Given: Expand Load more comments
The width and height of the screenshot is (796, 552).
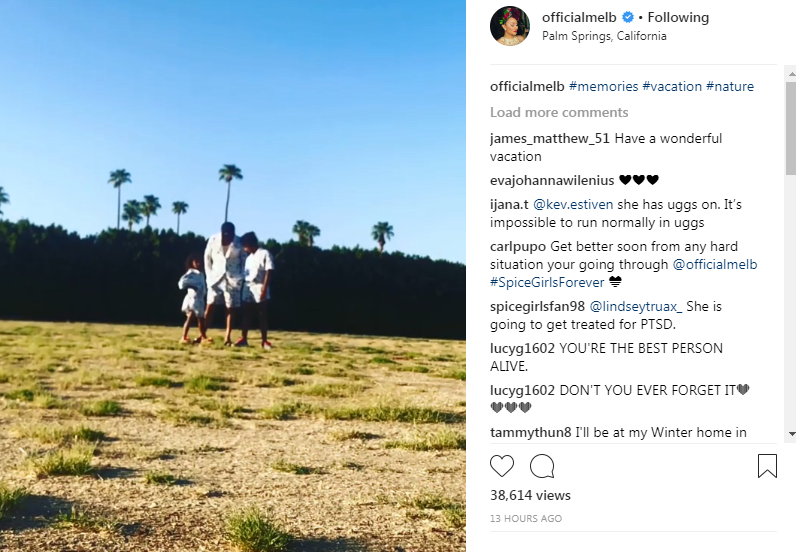Looking at the screenshot, I should (x=559, y=112).
